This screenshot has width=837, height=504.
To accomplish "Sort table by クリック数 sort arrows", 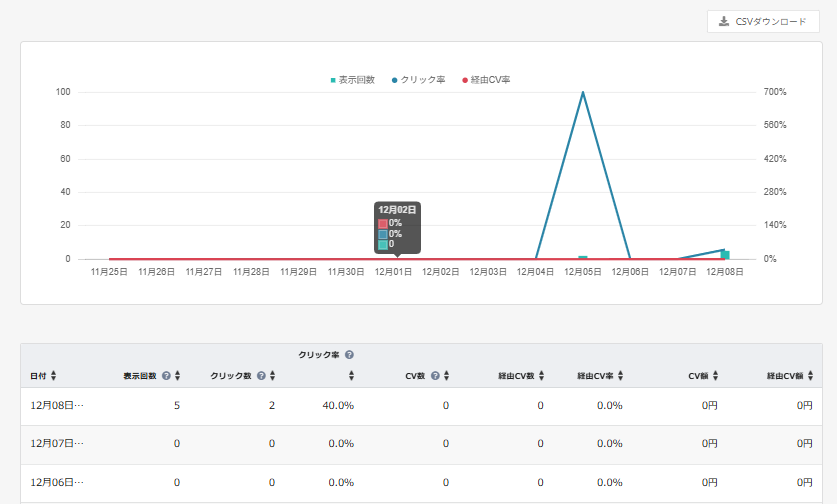I will pyautogui.click(x=271, y=376).
